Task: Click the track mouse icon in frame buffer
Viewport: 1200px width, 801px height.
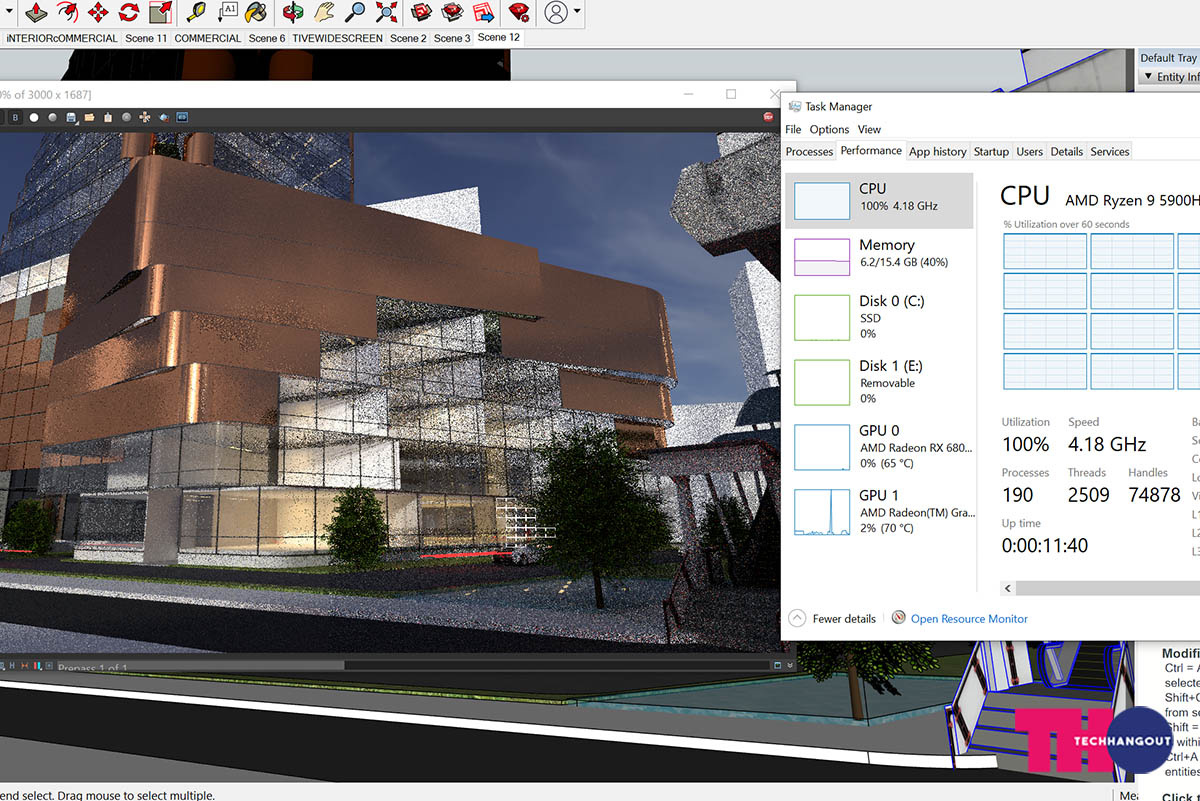Action: [x=145, y=117]
